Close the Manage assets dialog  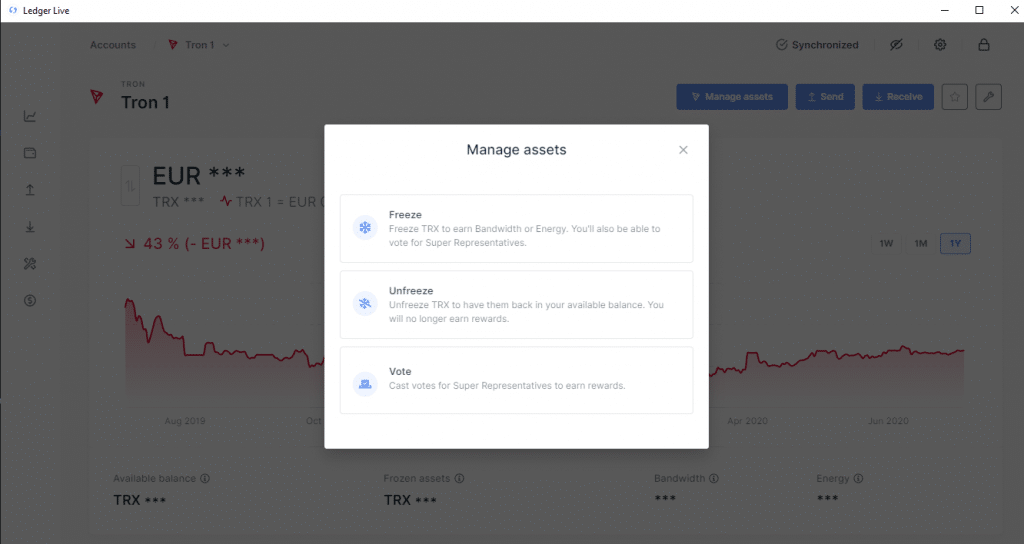[683, 150]
